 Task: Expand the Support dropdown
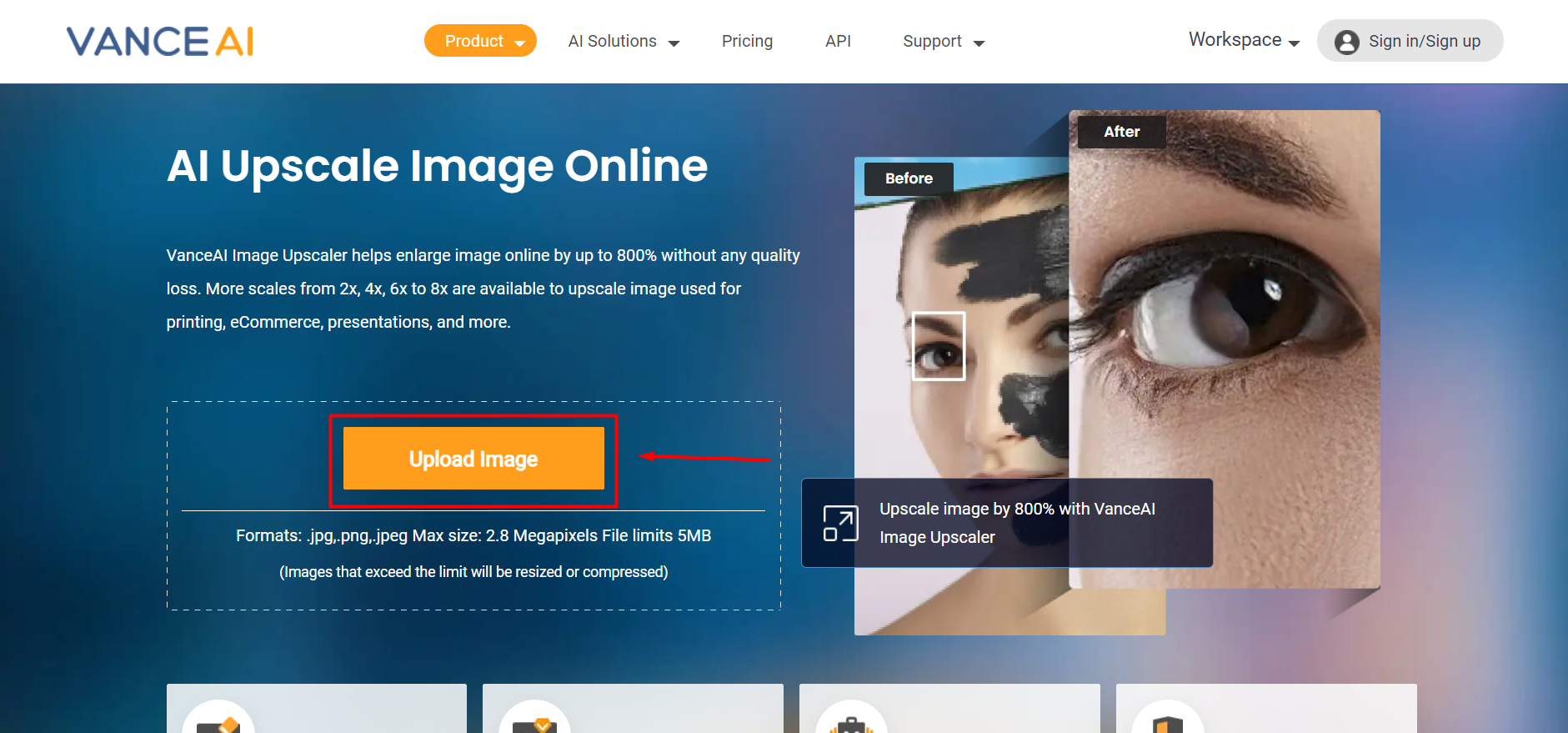(943, 42)
